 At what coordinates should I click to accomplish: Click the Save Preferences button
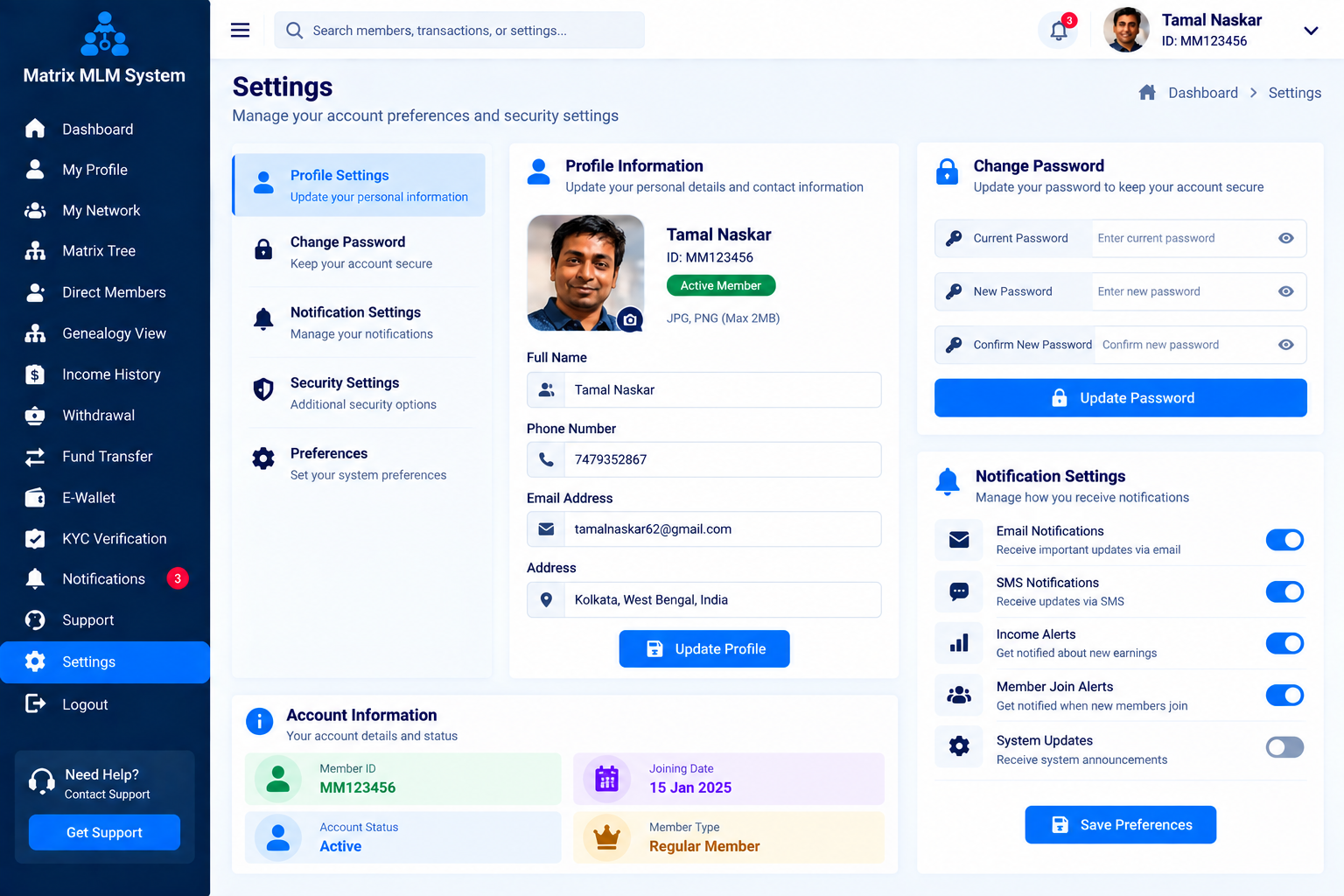coord(1121,825)
